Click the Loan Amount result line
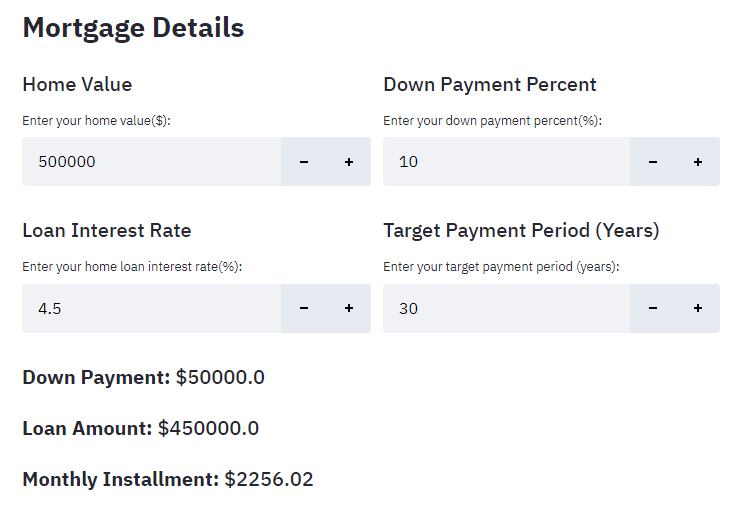Image resolution: width=755 pixels, height=516 pixels. pos(141,429)
